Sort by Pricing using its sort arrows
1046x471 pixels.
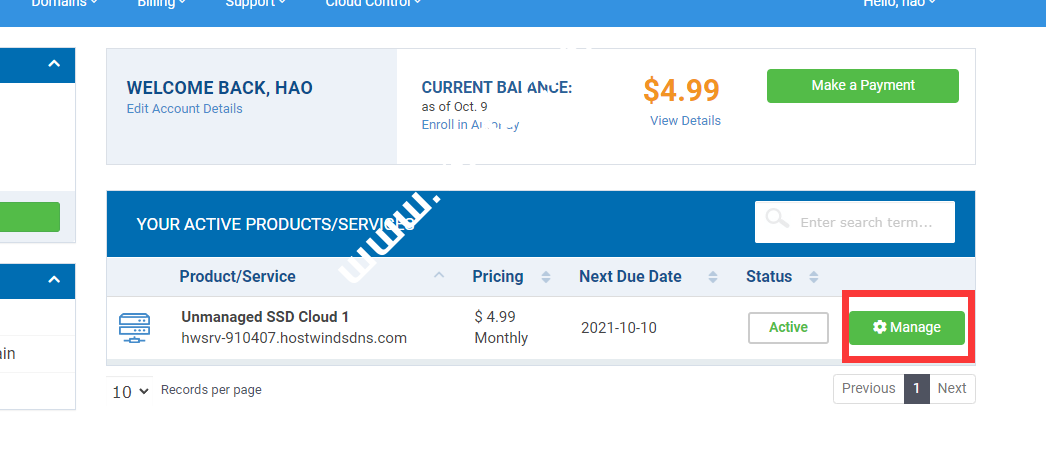coord(546,277)
